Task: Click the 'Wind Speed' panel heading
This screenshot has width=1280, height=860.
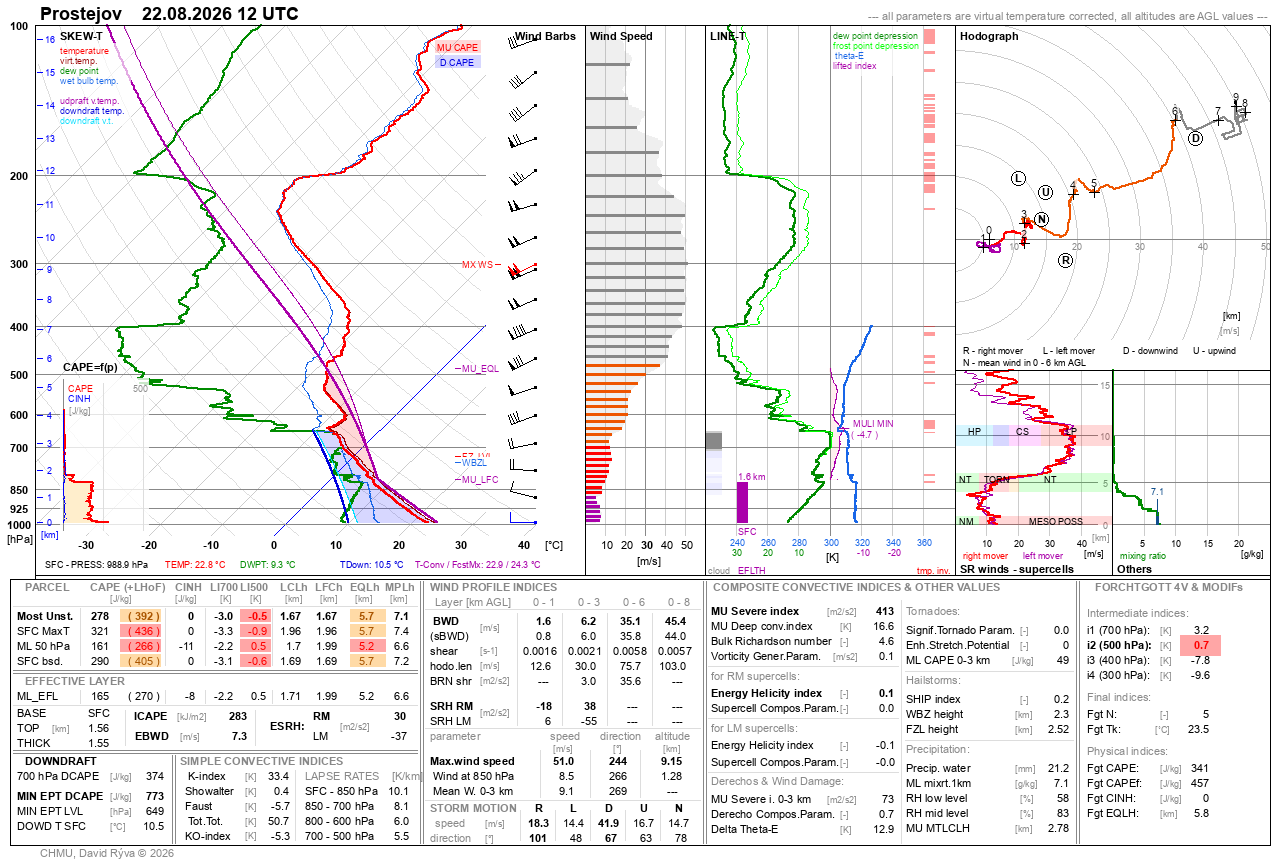Action: click(x=621, y=37)
